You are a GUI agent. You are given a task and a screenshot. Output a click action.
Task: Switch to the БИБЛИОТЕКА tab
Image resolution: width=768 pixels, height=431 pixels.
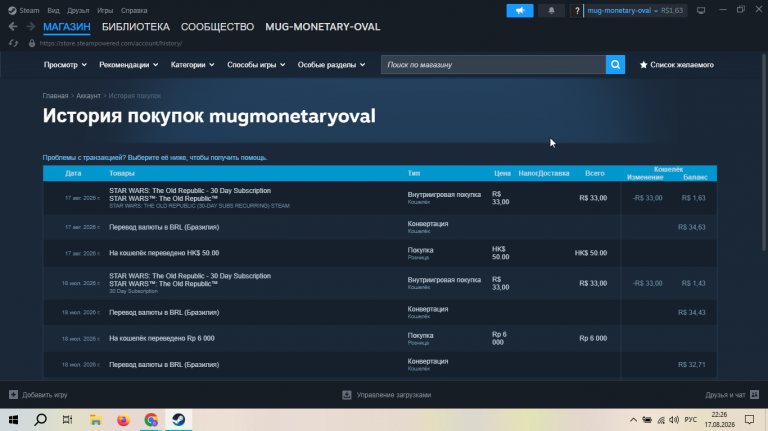coord(136,27)
